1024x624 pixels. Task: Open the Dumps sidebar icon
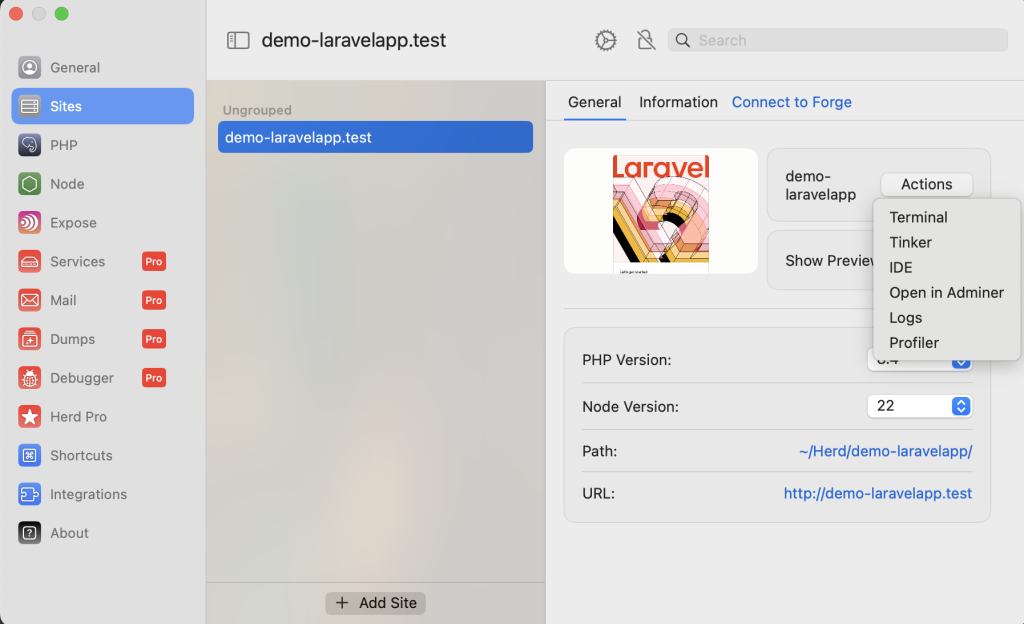click(30, 339)
